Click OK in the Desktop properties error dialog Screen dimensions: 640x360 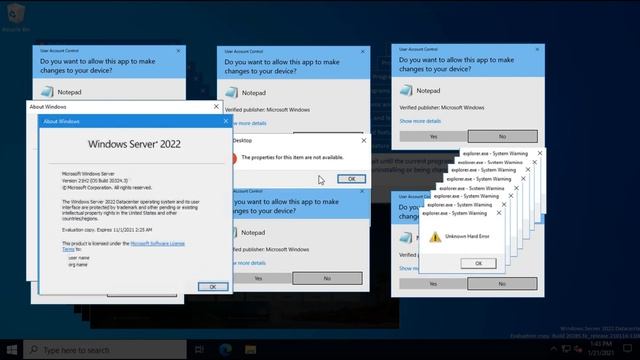(351, 179)
